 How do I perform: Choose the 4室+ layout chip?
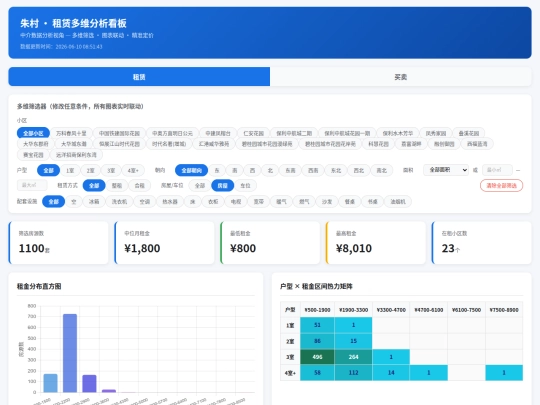133,170
